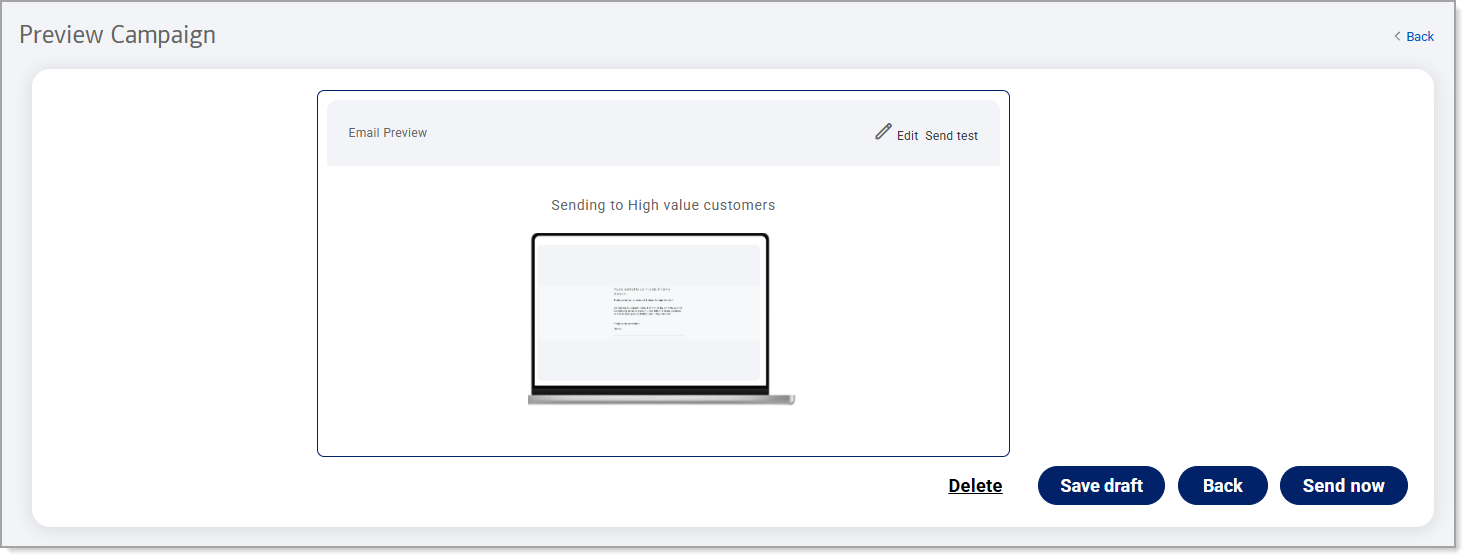
Task: Click the pencil icon beside Edit
Action: pyautogui.click(x=883, y=132)
